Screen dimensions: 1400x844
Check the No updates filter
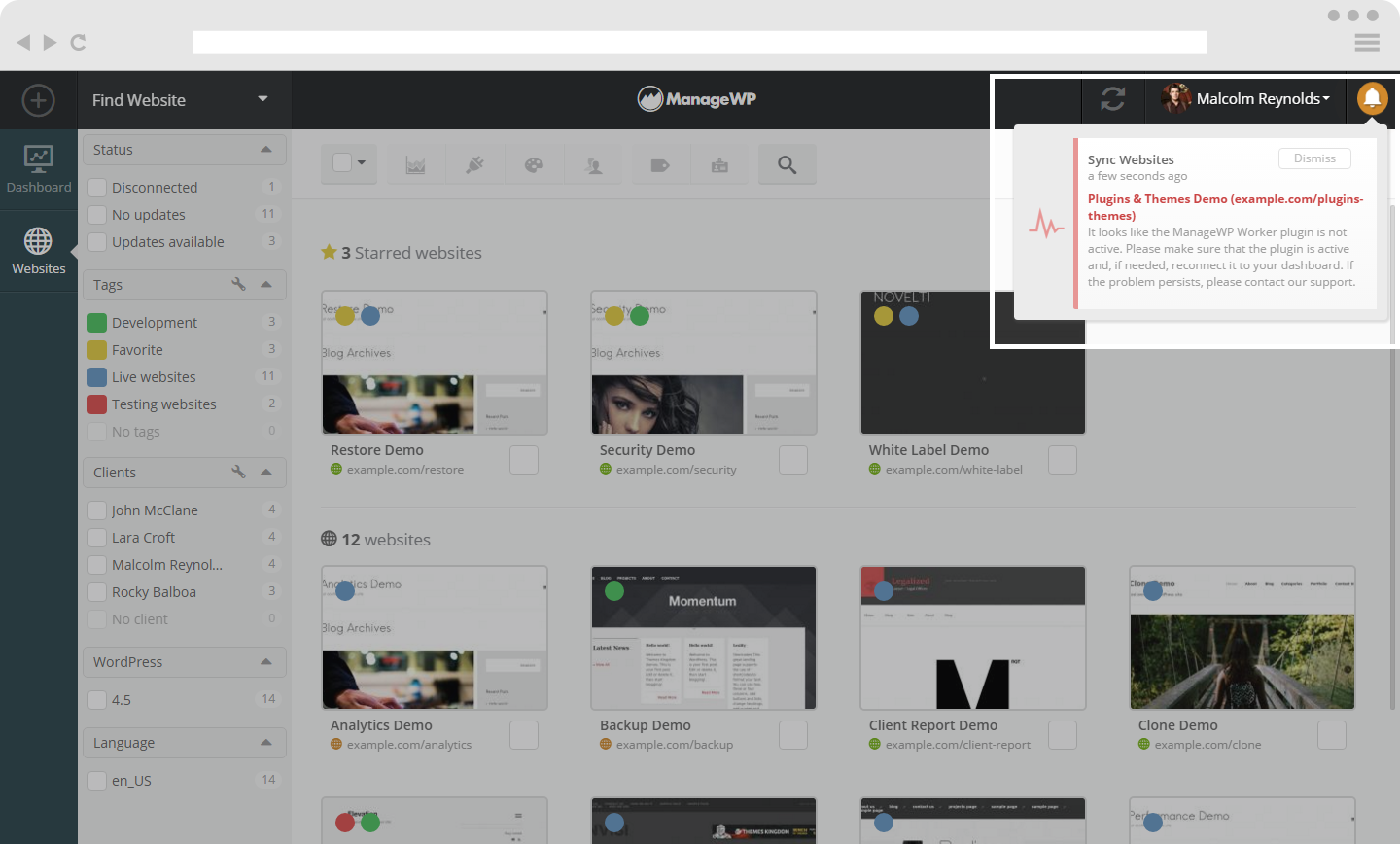[97, 215]
